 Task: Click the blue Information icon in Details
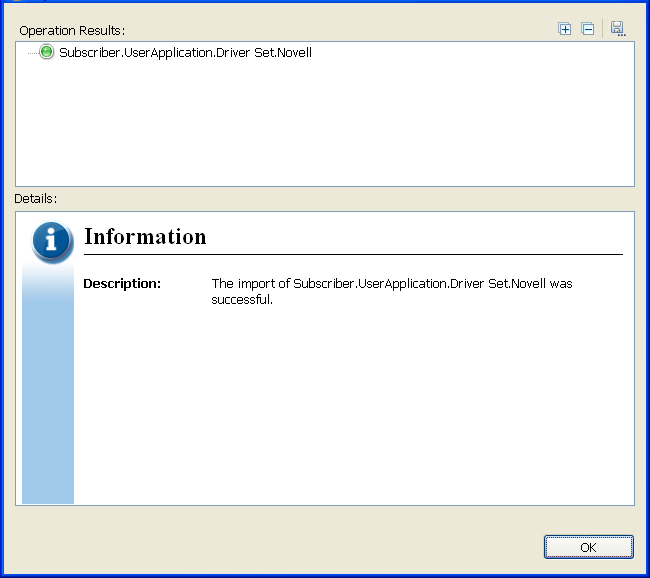pos(52,241)
